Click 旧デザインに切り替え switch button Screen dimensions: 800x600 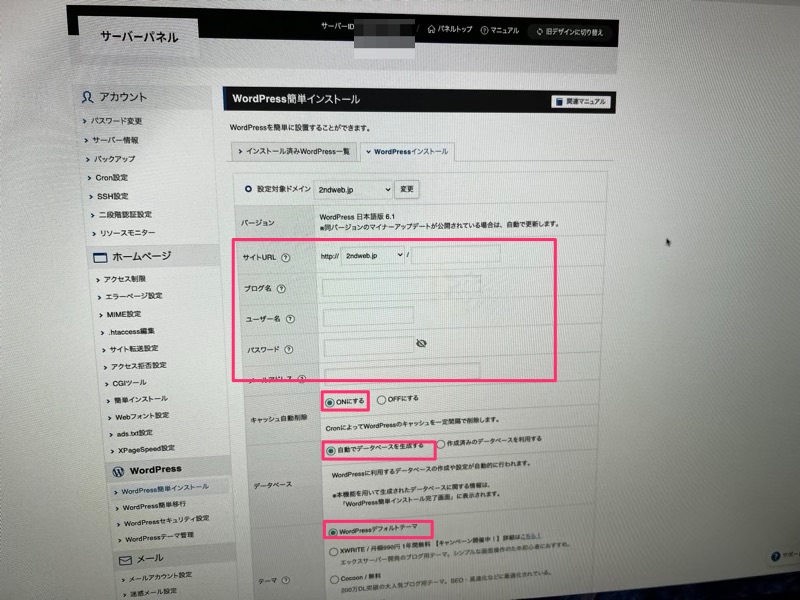tap(569, 32)
